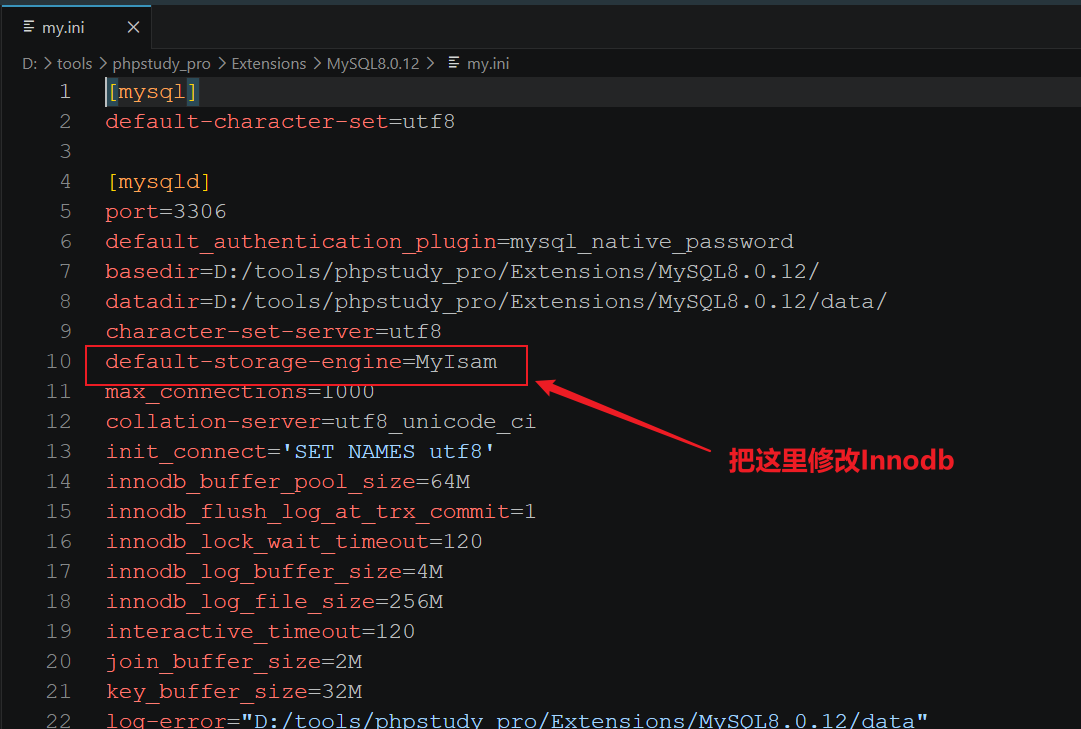
Task: Click on the [mysqld] section header
Action: coord(159,181)
